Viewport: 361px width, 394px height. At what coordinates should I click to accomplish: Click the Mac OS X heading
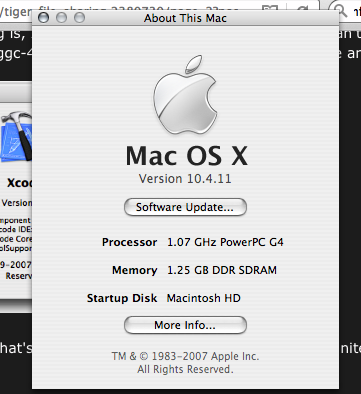click(x=187, y=156)
